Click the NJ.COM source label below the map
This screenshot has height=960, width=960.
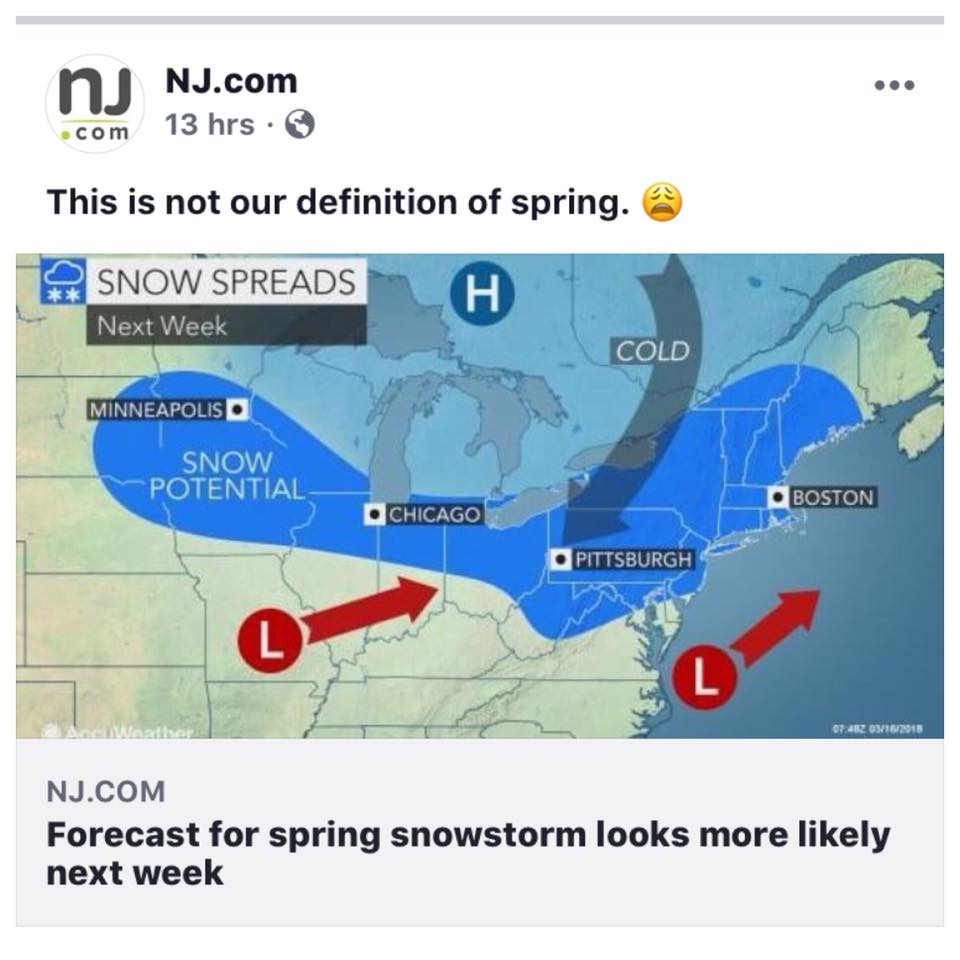(x=105, y=792)
